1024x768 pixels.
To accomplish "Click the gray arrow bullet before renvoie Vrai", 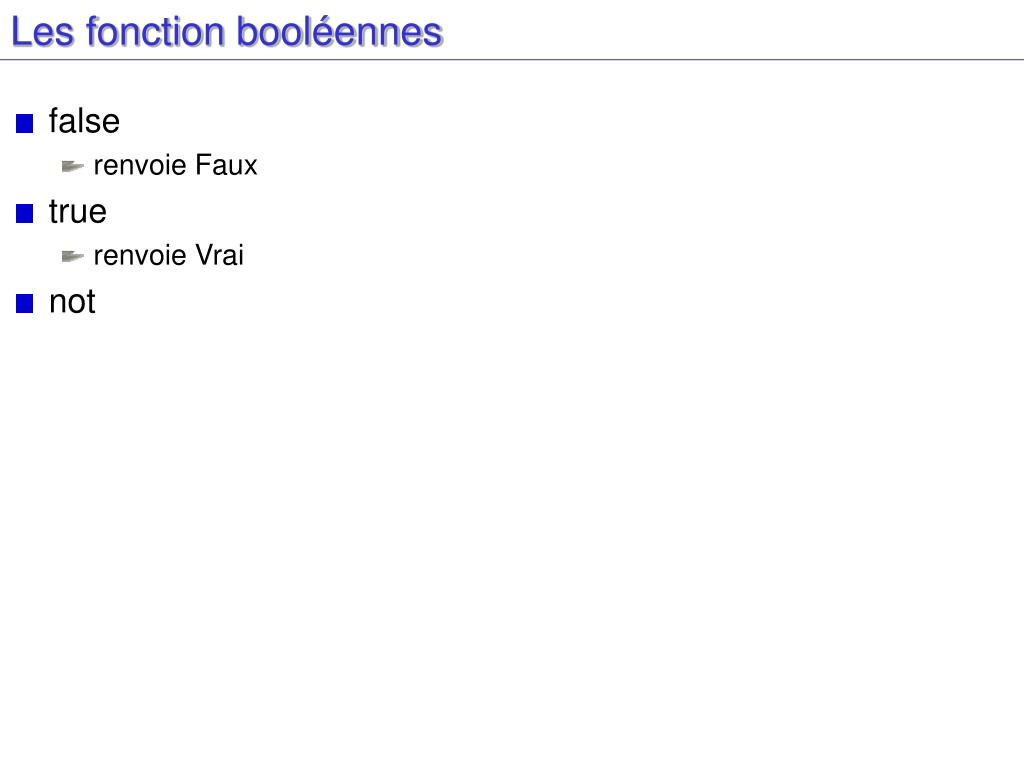I will click(x=72, y=256).
